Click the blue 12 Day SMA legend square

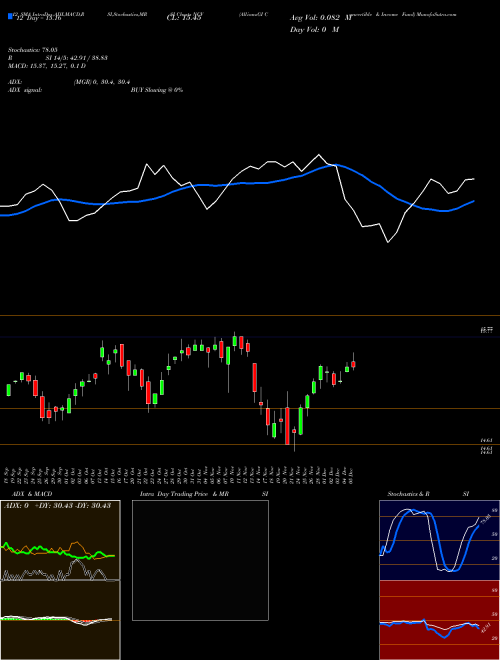[x=10, y=16]
